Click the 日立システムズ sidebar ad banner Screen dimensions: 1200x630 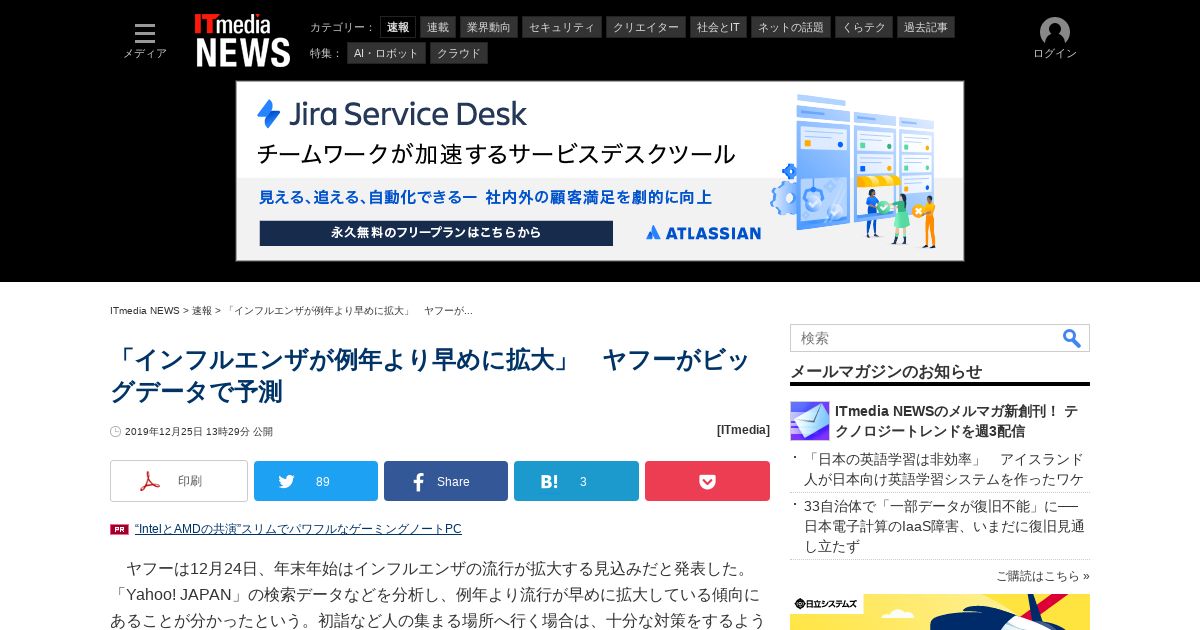940,612
